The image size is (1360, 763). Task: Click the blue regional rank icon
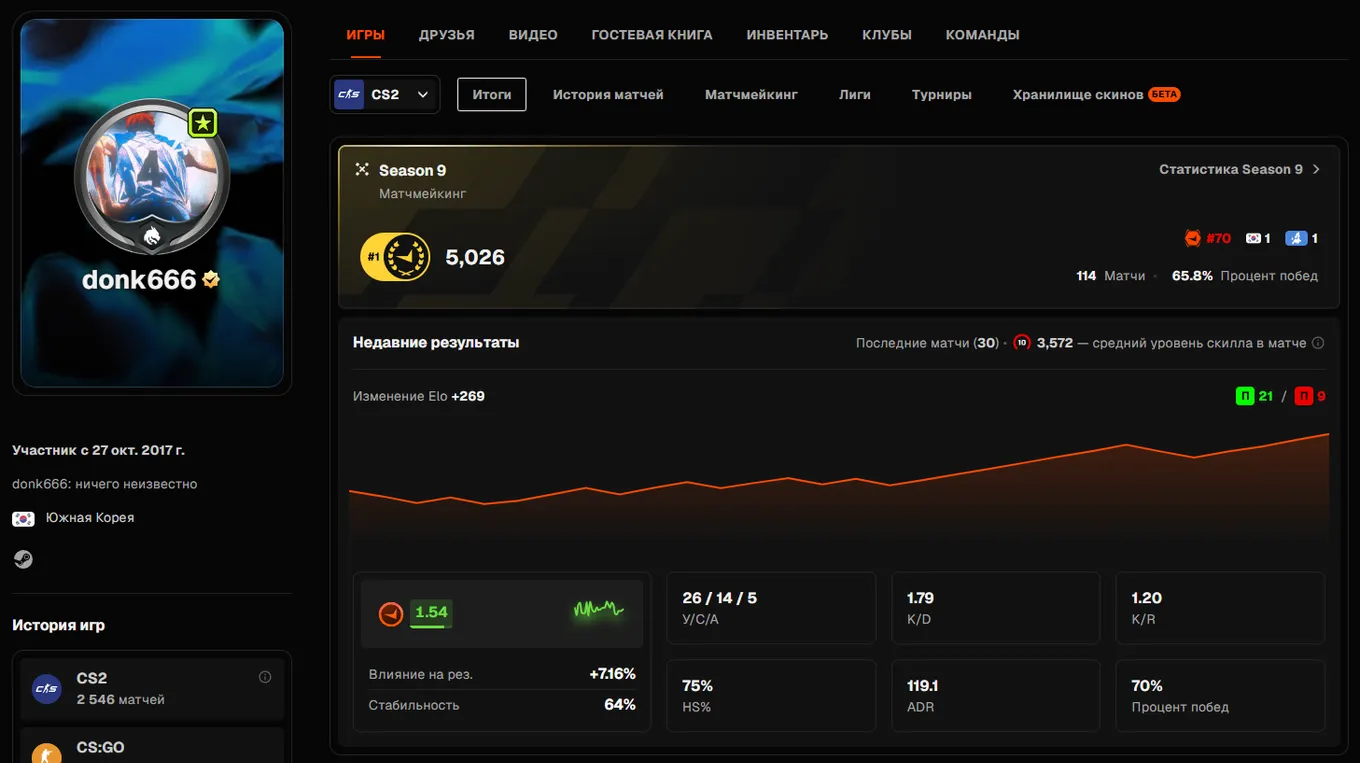1296,238
